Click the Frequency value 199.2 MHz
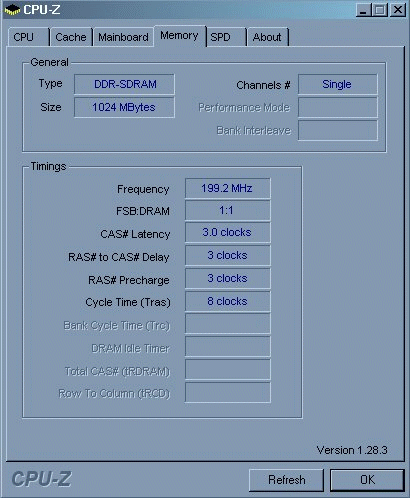Screen dimensions: 410x498 tap(228, 188)
